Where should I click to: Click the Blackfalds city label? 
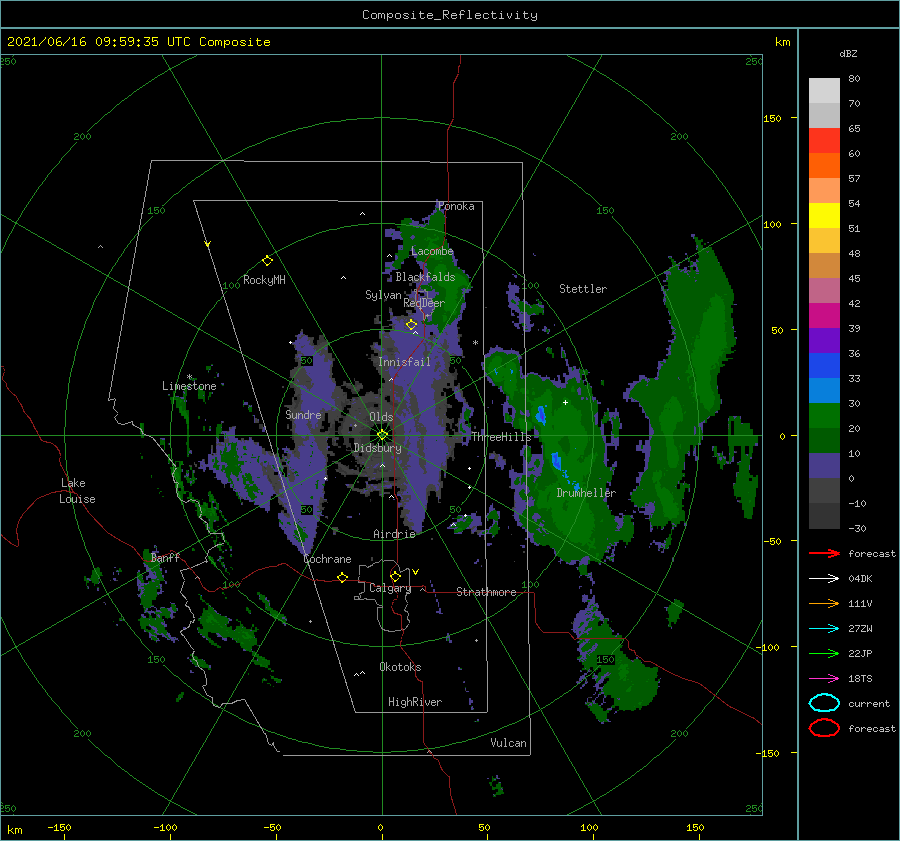(425, 277)
